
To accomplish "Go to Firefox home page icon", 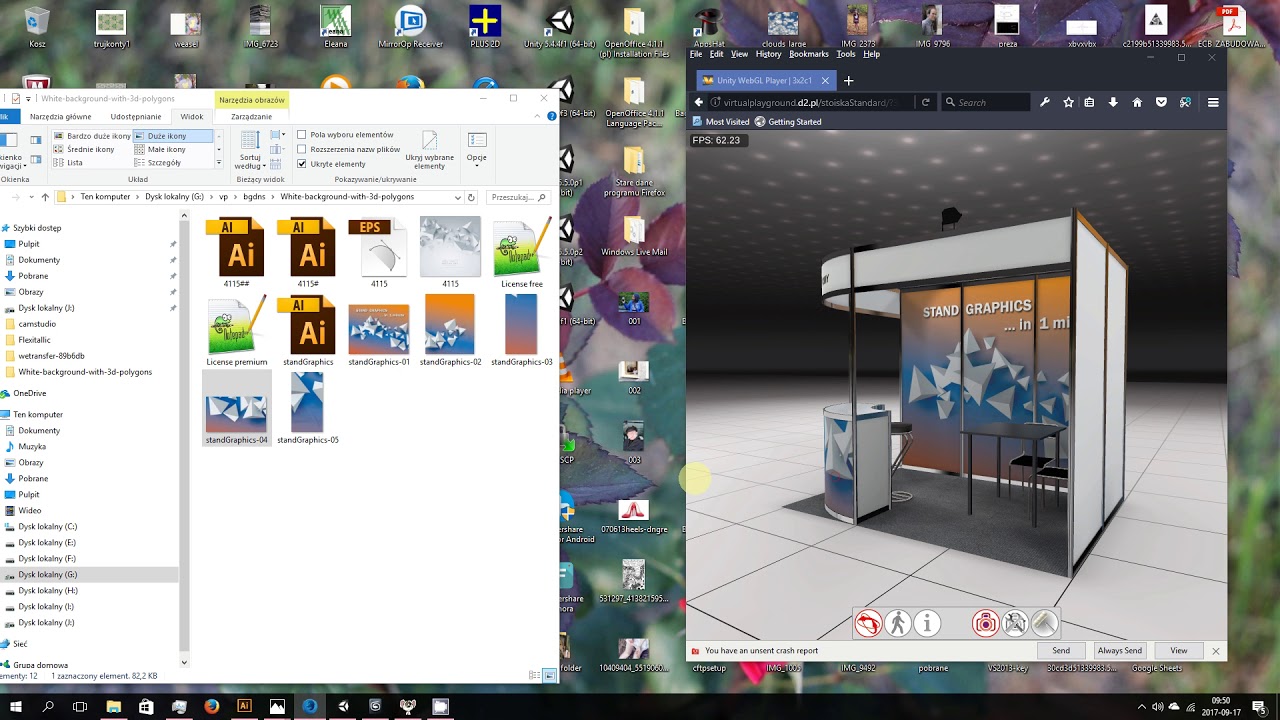I will pos(1137,102).
